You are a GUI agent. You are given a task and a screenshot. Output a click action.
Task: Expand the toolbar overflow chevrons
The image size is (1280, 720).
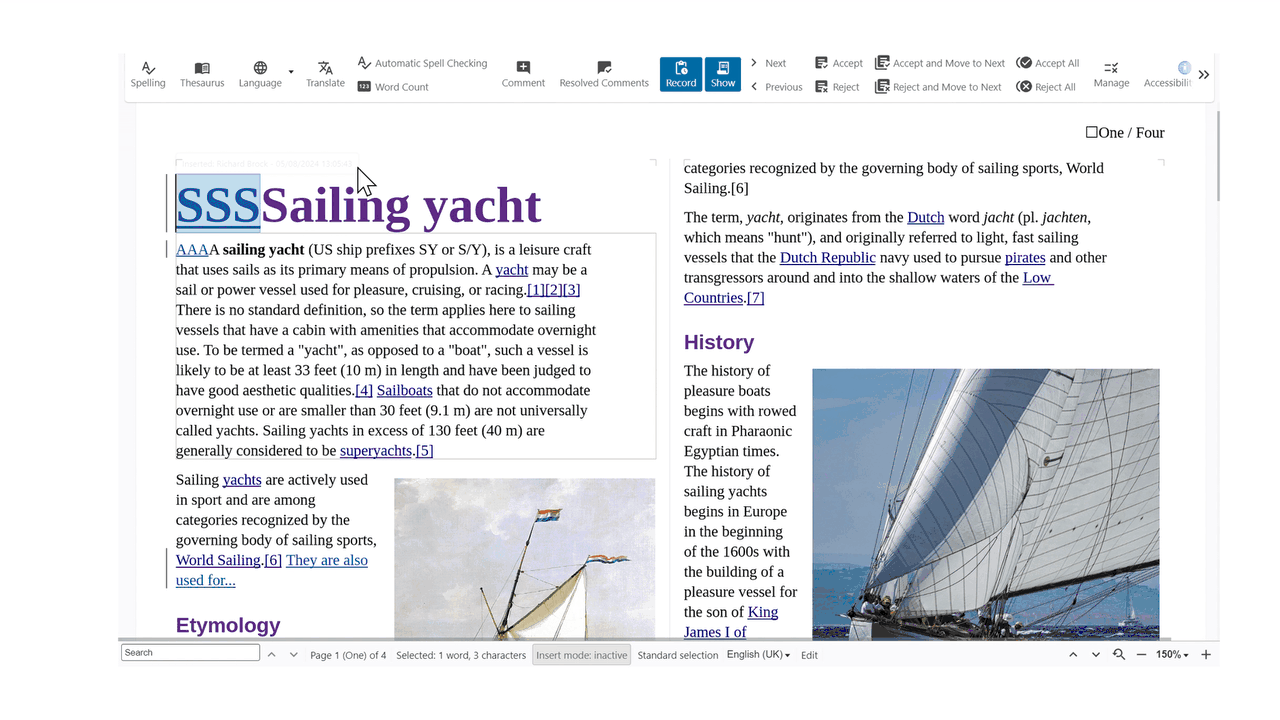click(x=1204, y=75)
